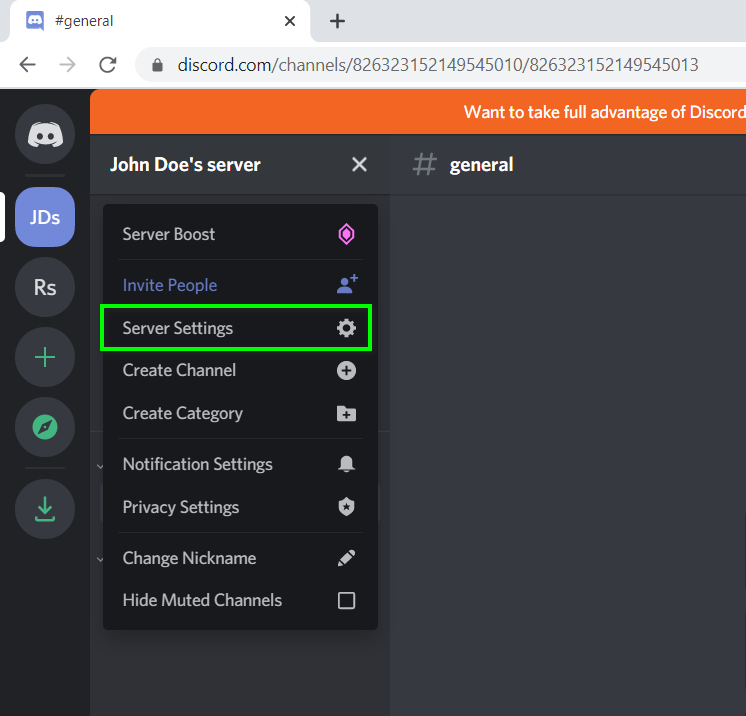
Task: Choose Server Boost from the menu
Action: click(240, 234)
